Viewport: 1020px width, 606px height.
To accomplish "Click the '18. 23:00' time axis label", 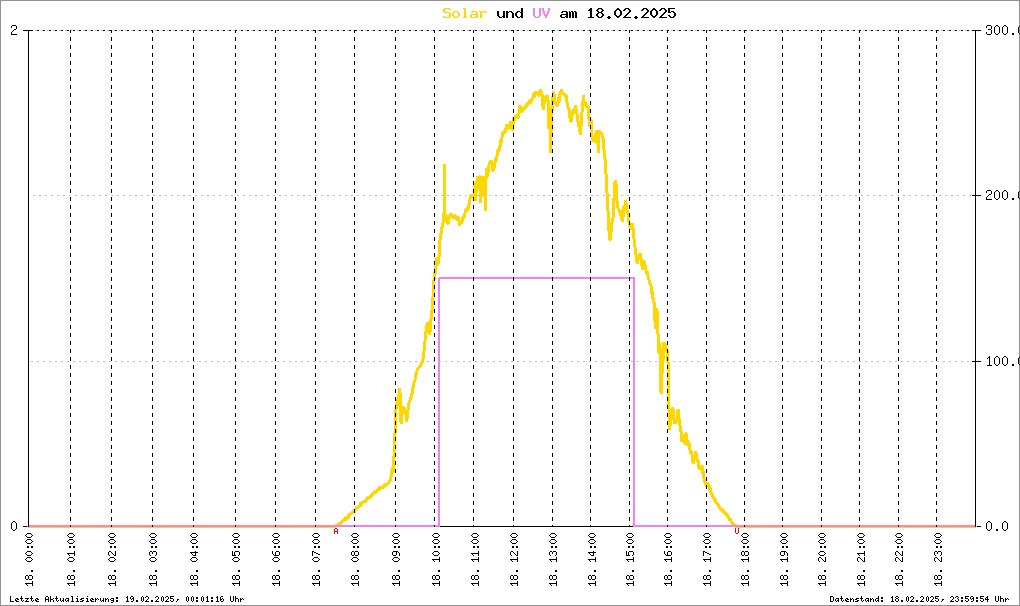I will pos(937,560).
